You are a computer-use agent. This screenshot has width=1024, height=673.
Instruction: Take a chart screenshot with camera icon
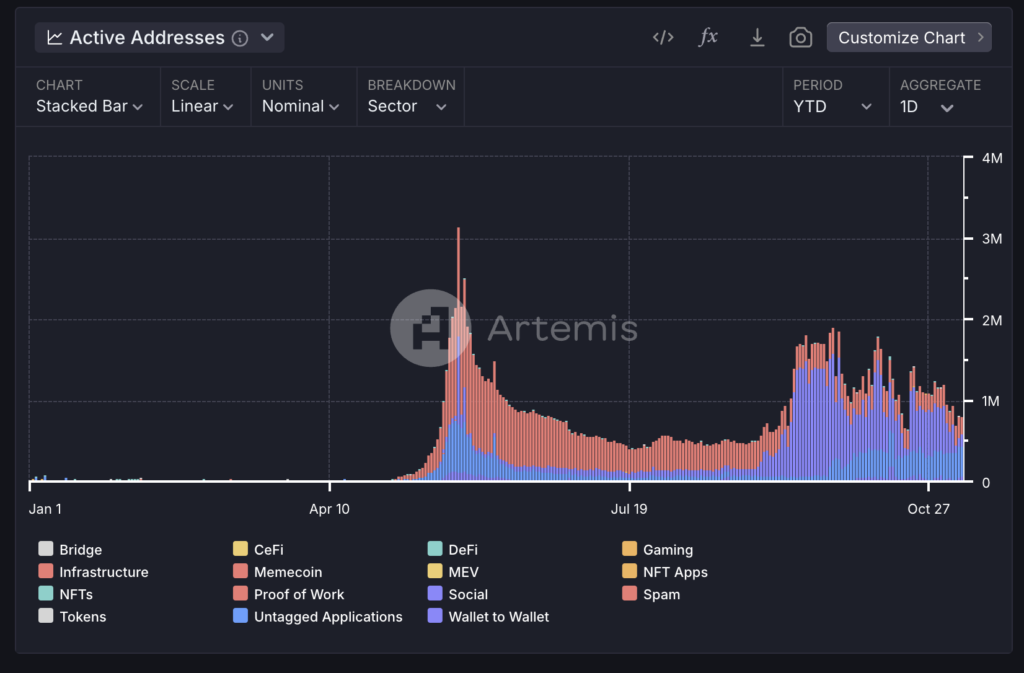[800, 38]
